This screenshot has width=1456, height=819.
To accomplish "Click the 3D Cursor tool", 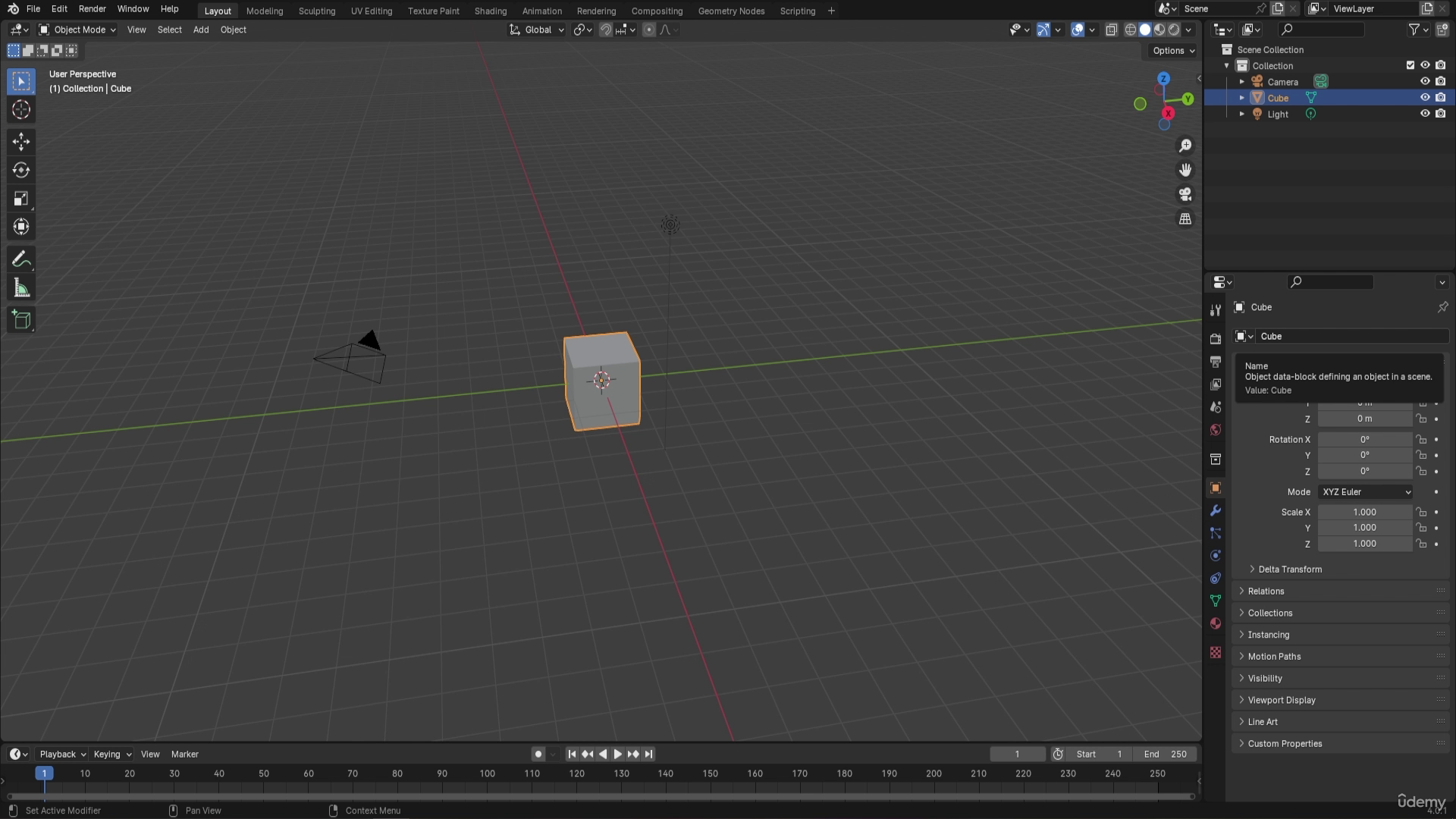I will pyautogui.click(x=21, y=110).
